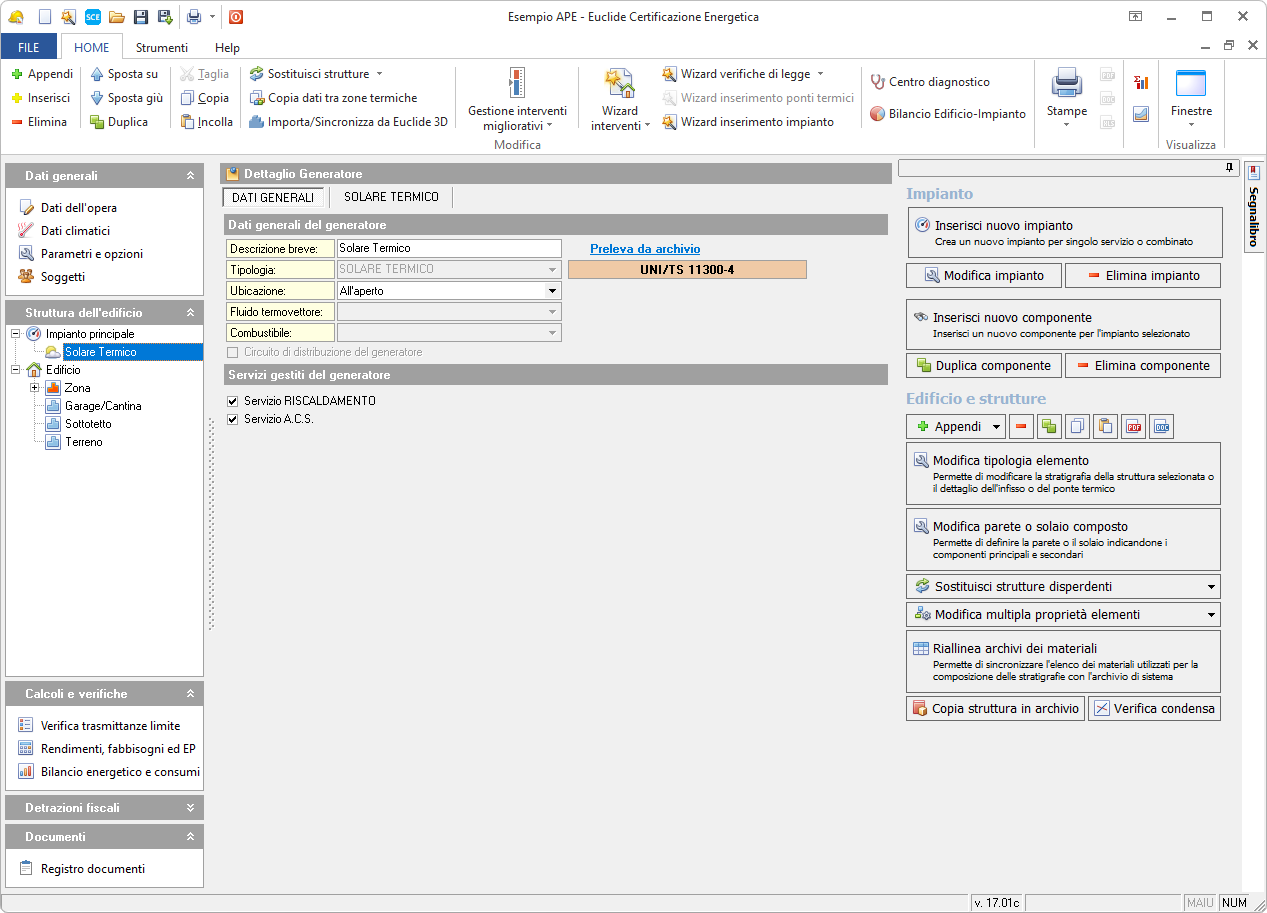Open the Strumenti ribbon tab
Image resolution: width=1267 pixels, height=913 pixels.
click(162, 47)
